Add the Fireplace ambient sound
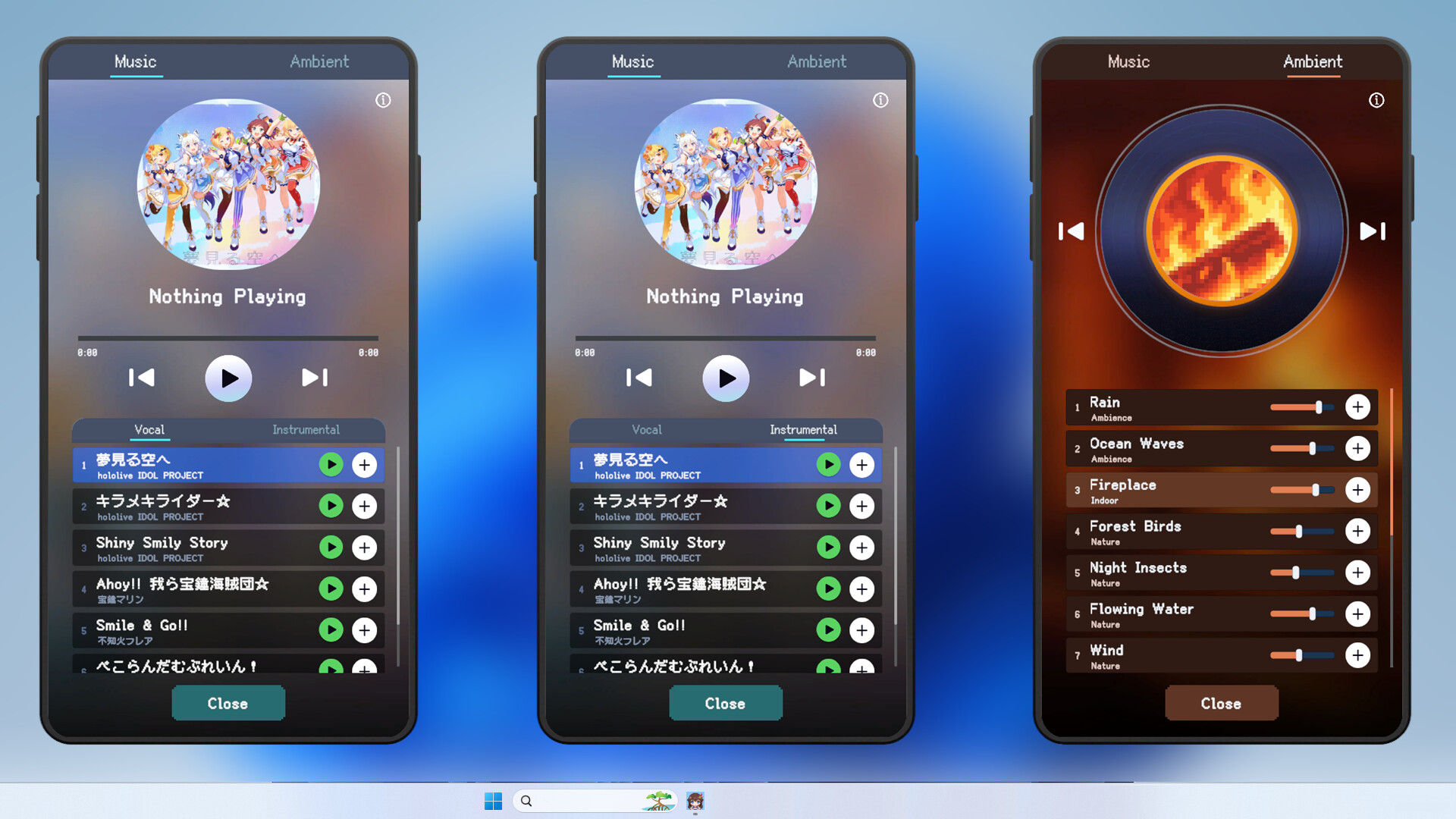This screenshot has width=1456, height=819. tap(1357, 490)
